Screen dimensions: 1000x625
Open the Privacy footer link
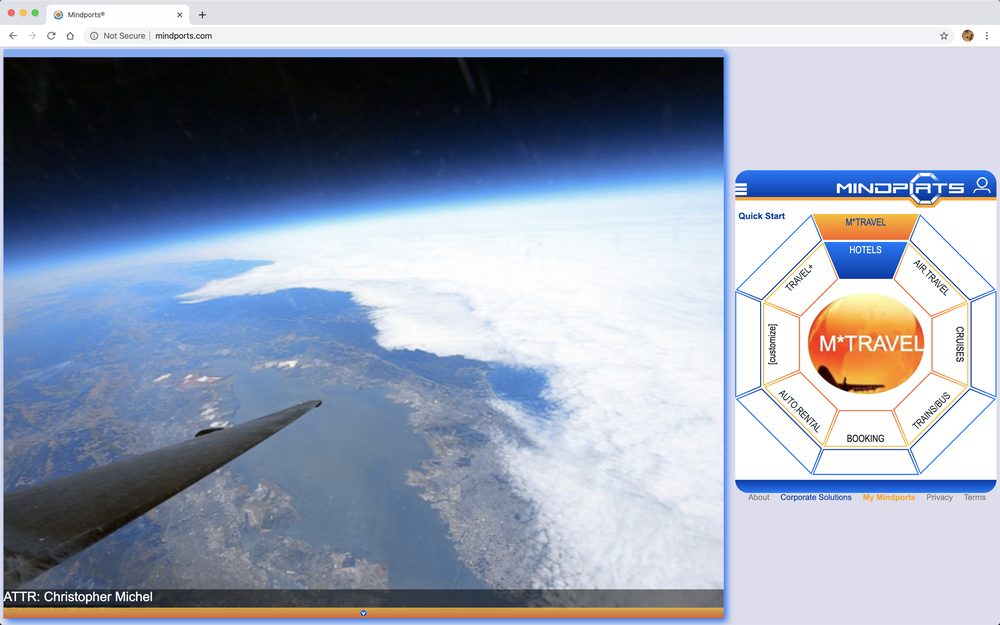click(939, 497)
